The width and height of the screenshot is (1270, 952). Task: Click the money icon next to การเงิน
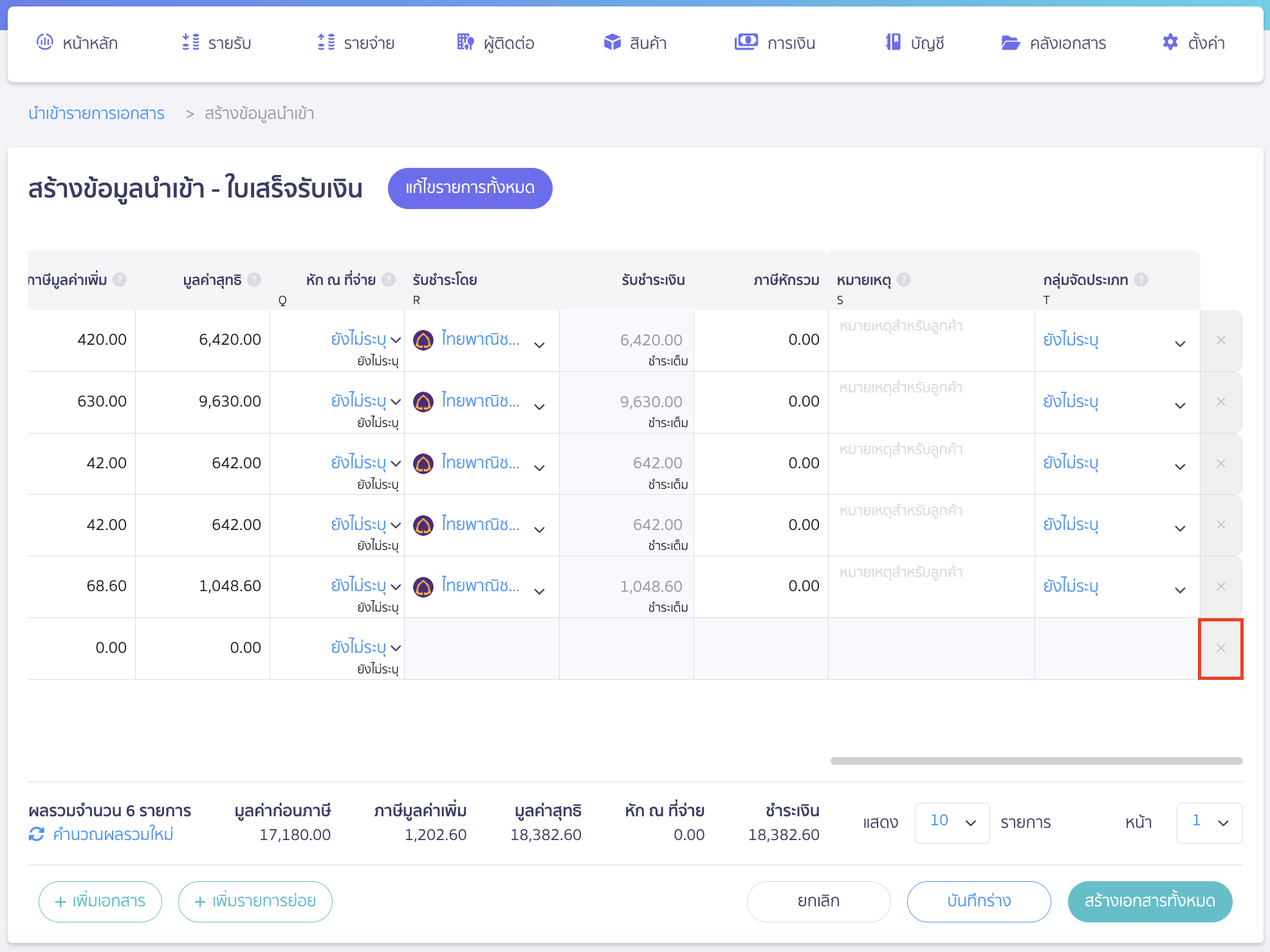(746, 42)
